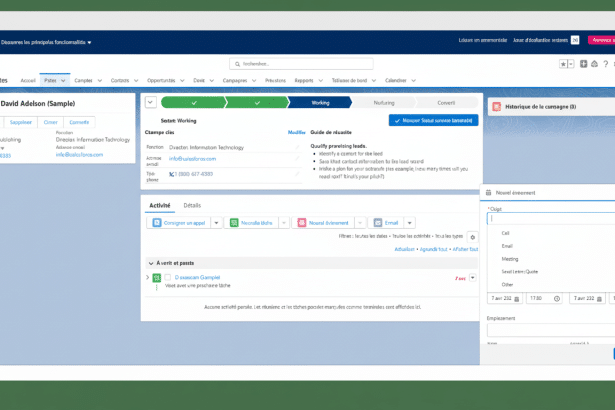Click the Convertir button on lead
Image resolution: width=615 pixels, height=410 pixels.
click(x=79, y=122)
